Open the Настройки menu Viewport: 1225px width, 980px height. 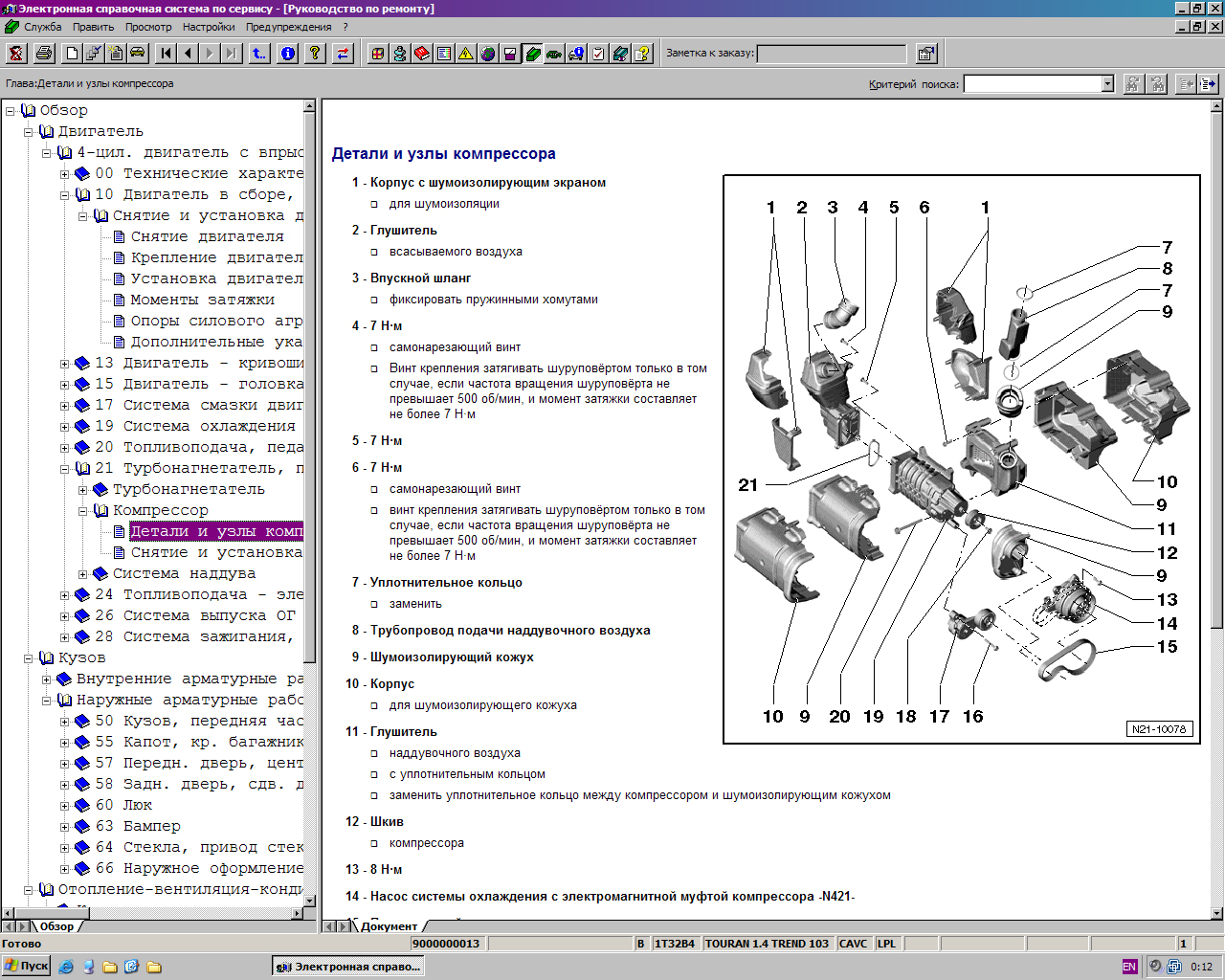209,27
